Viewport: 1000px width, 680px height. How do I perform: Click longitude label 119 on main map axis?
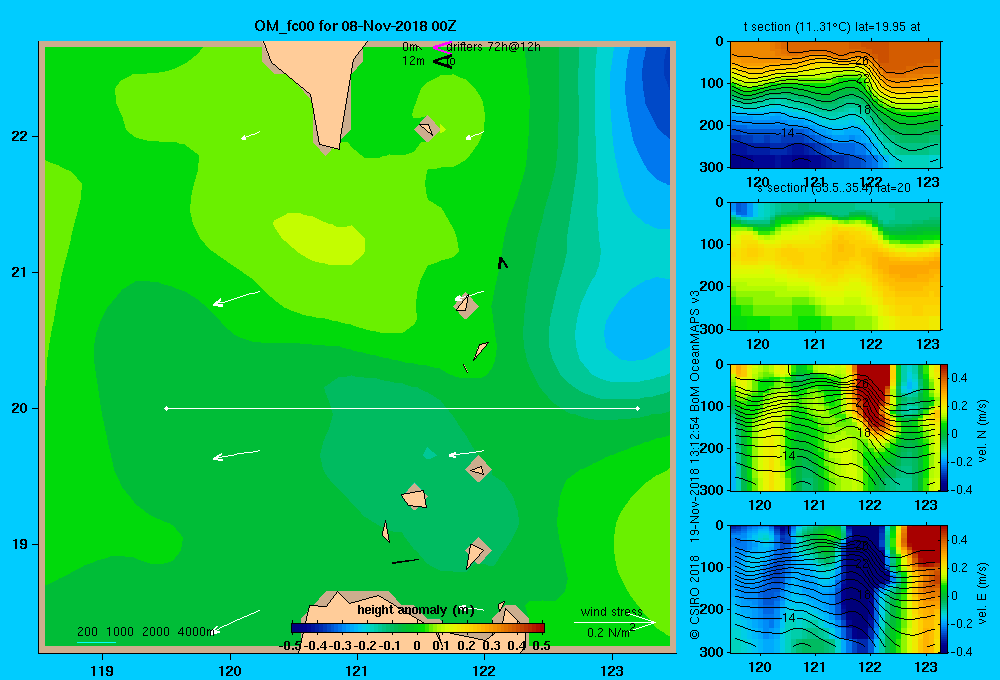pos(102,670)
